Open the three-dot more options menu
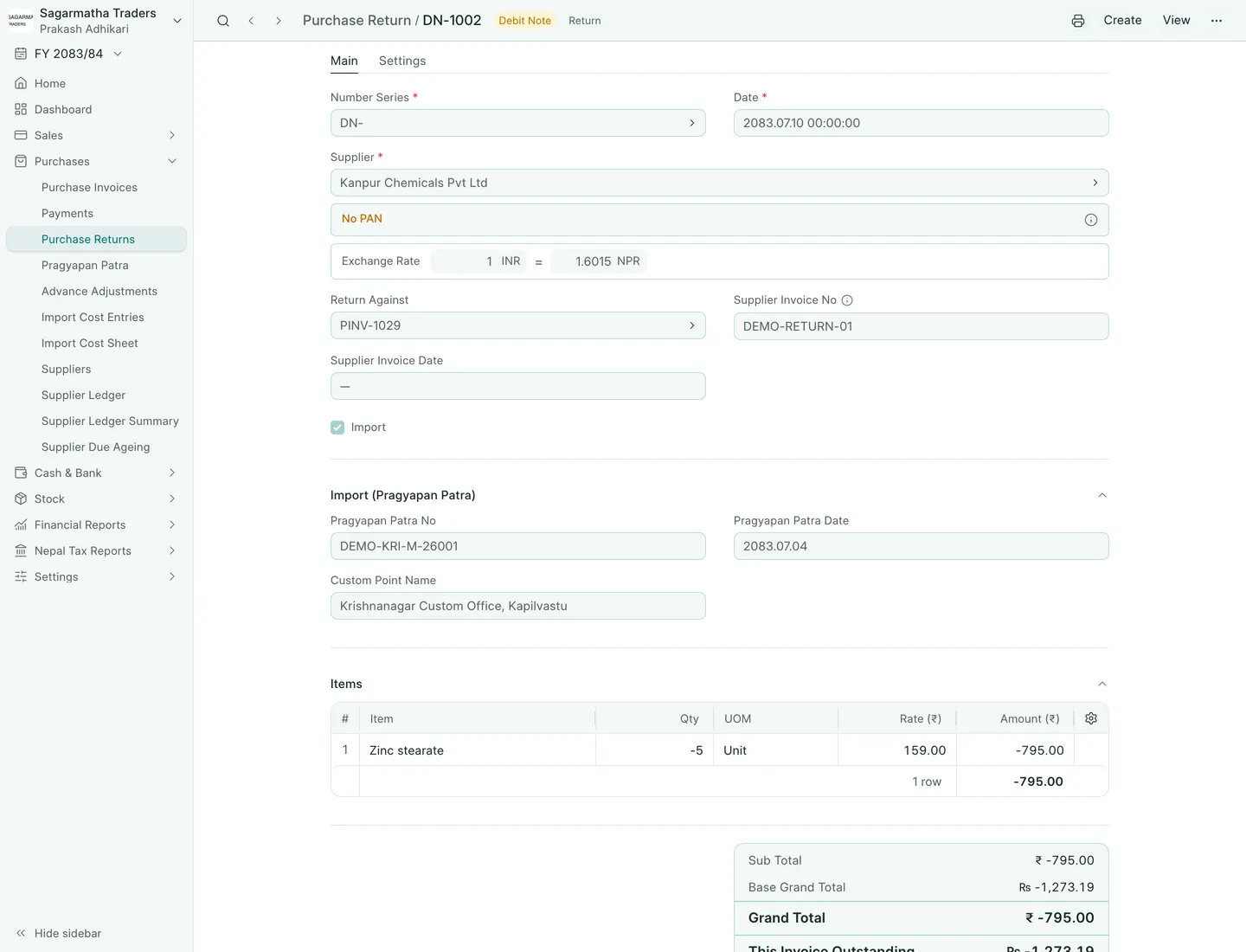Screen dimensions: 1246x952 pyautogui.click(x=1217, y=21)
